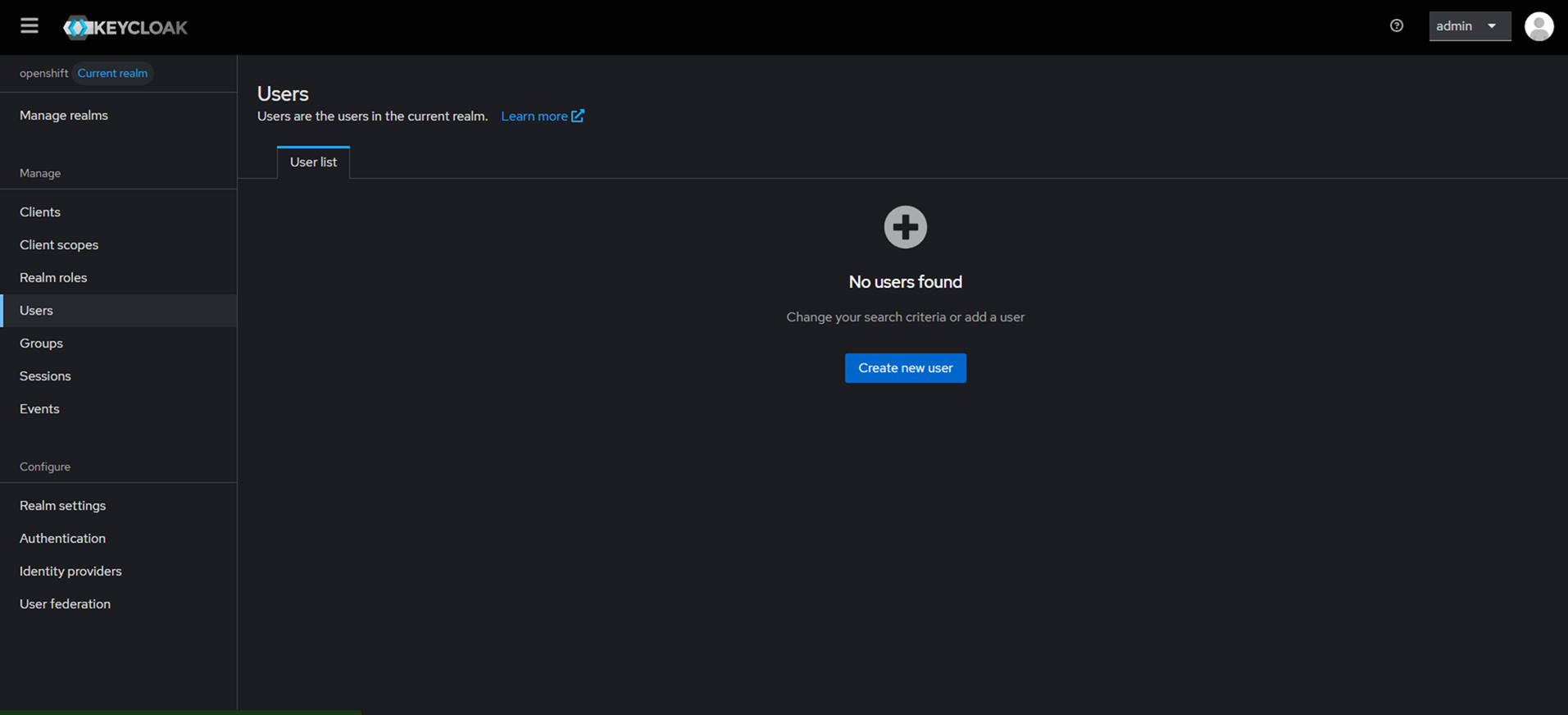This screenshot has height=715, width=1568.
Task: Open the Learn more link
Action: (534, 116)
